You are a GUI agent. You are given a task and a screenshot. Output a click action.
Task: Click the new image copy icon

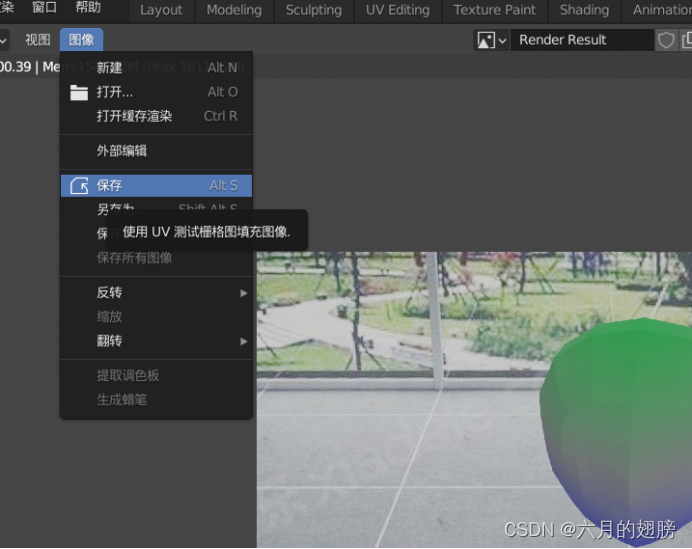686,40
